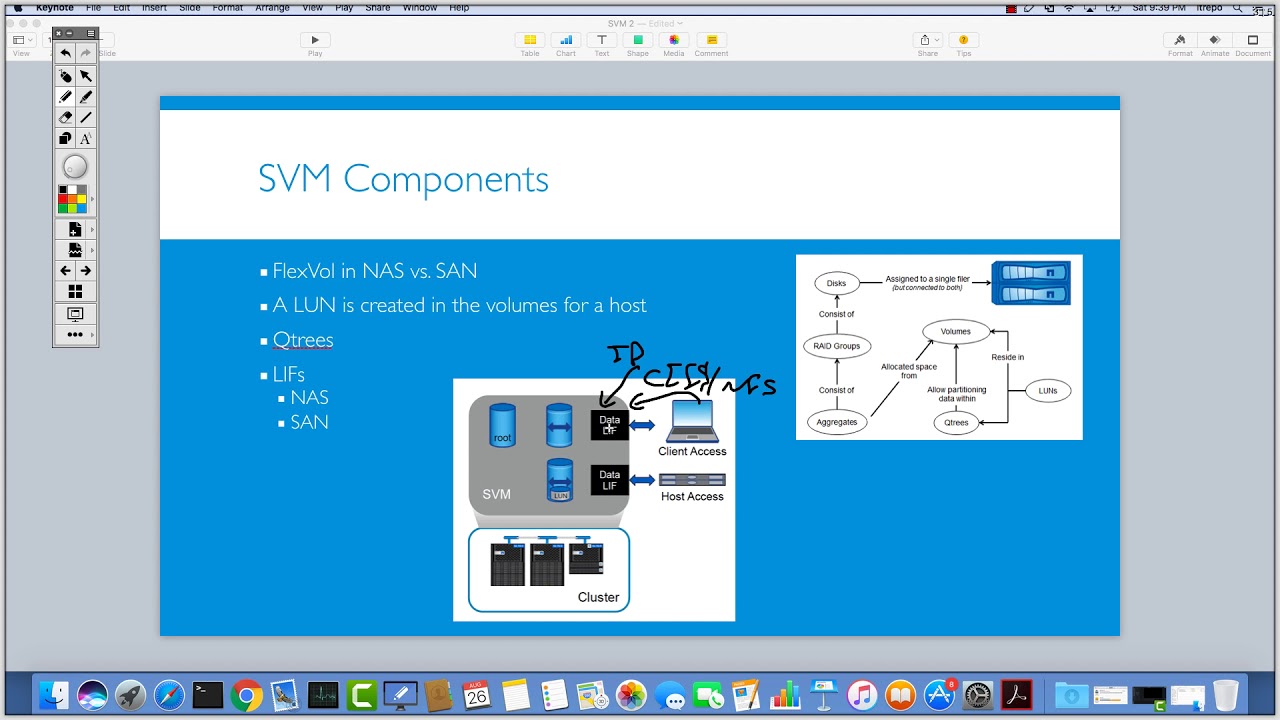Select the eraser tool
This screenshot has height=720, width=1280.
[66, 117]
